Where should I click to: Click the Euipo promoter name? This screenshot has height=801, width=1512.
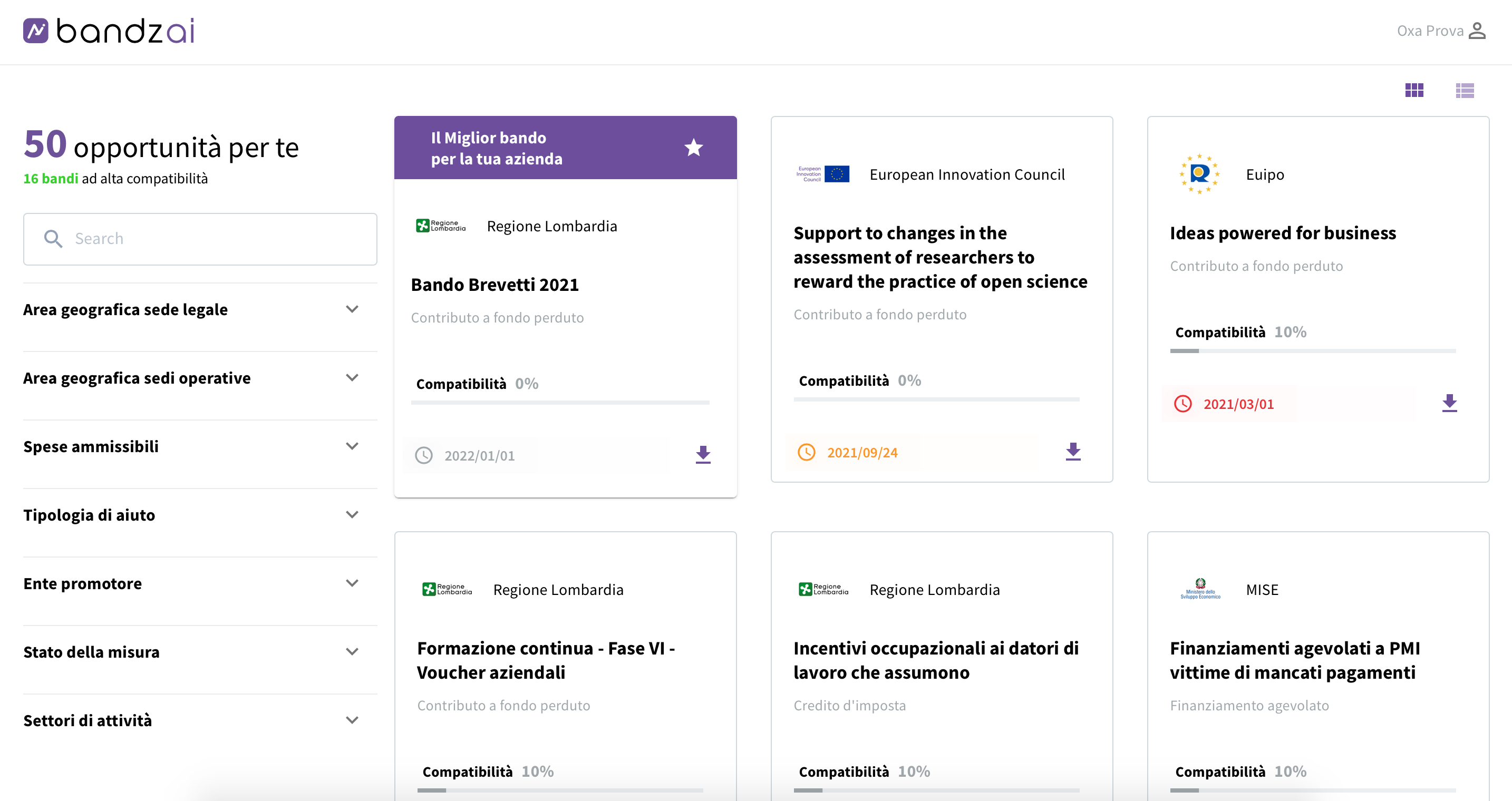pos(1264,175)
